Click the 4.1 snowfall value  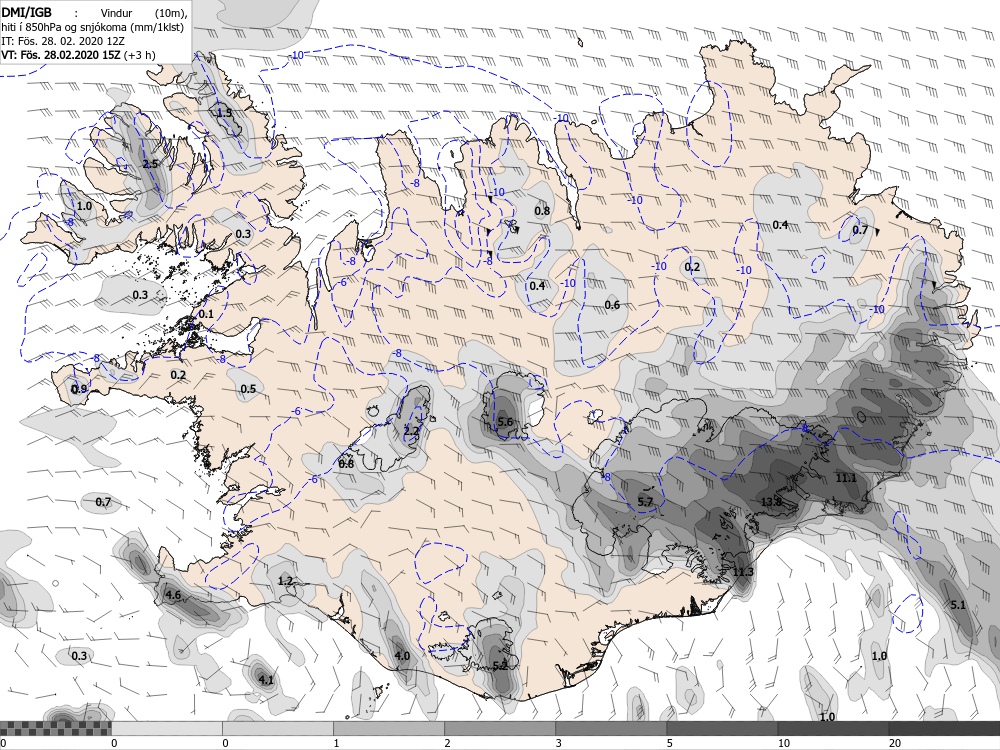coord(266,680)
